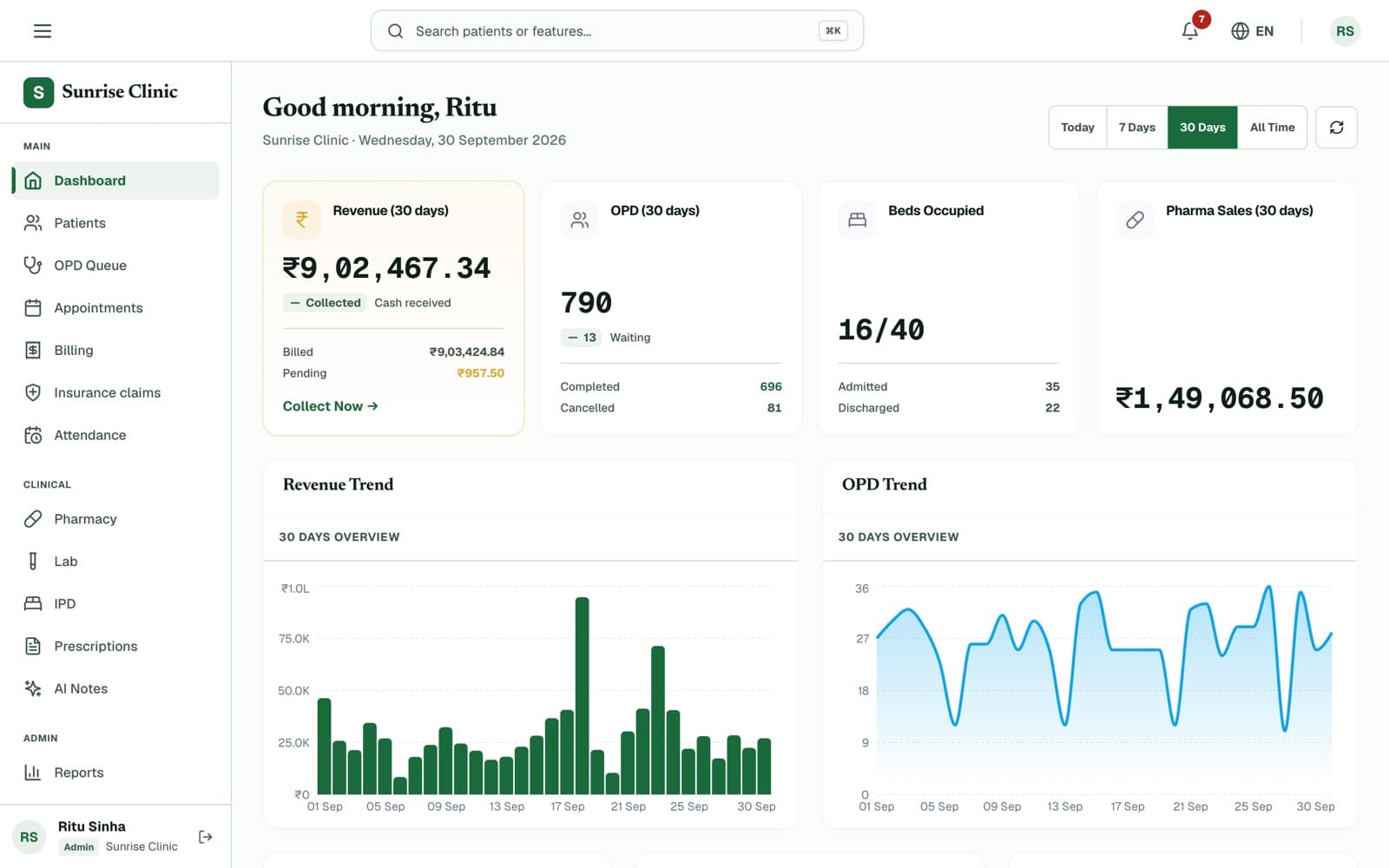
Task: Click the EN language label
Action: [1265, 31]
